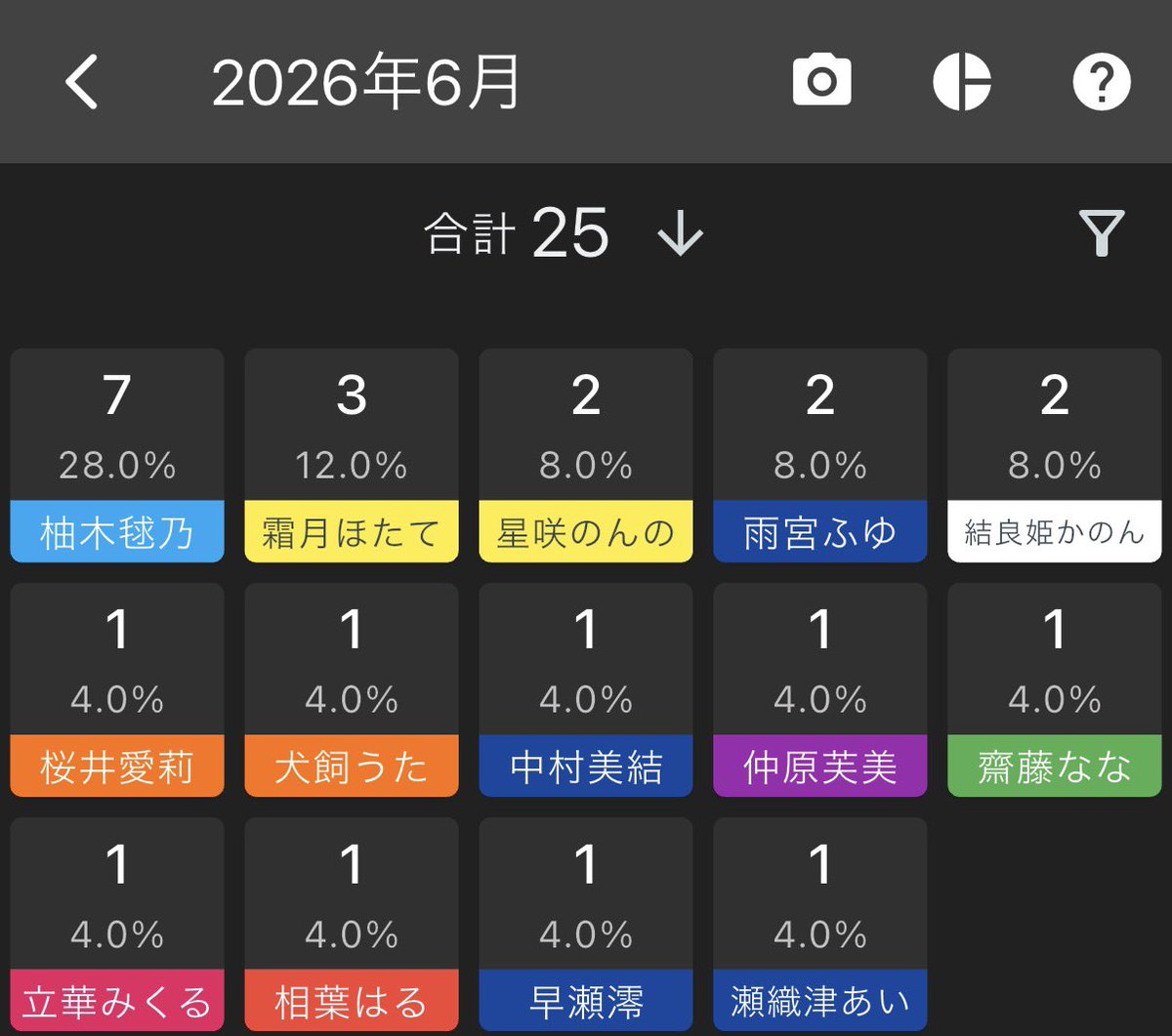Click the count 3 on 霜月ほたて card
The image size is (1172, 1036).
pos(352,395)
